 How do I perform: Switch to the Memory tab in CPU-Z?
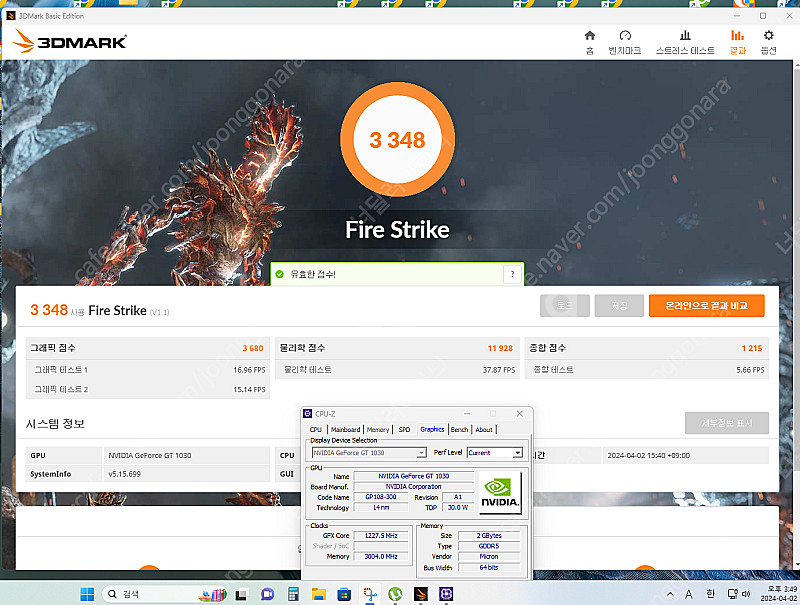pyautogui.click(x=378, y=430)
